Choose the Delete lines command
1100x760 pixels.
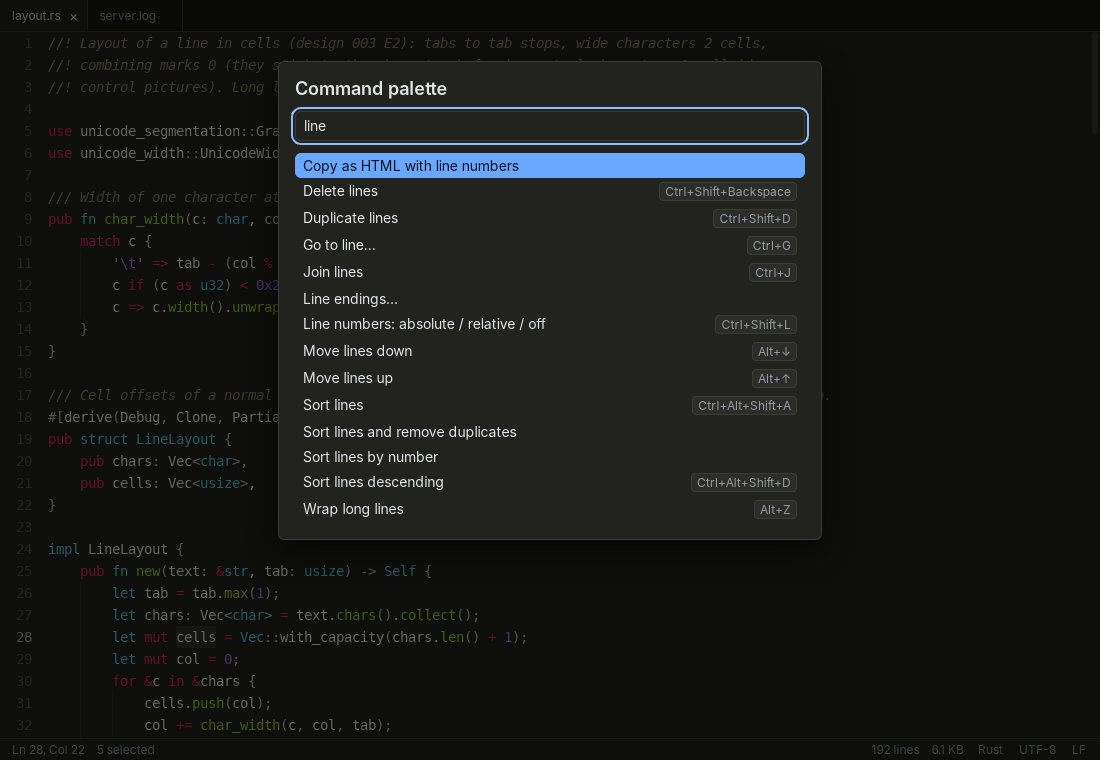550,191
